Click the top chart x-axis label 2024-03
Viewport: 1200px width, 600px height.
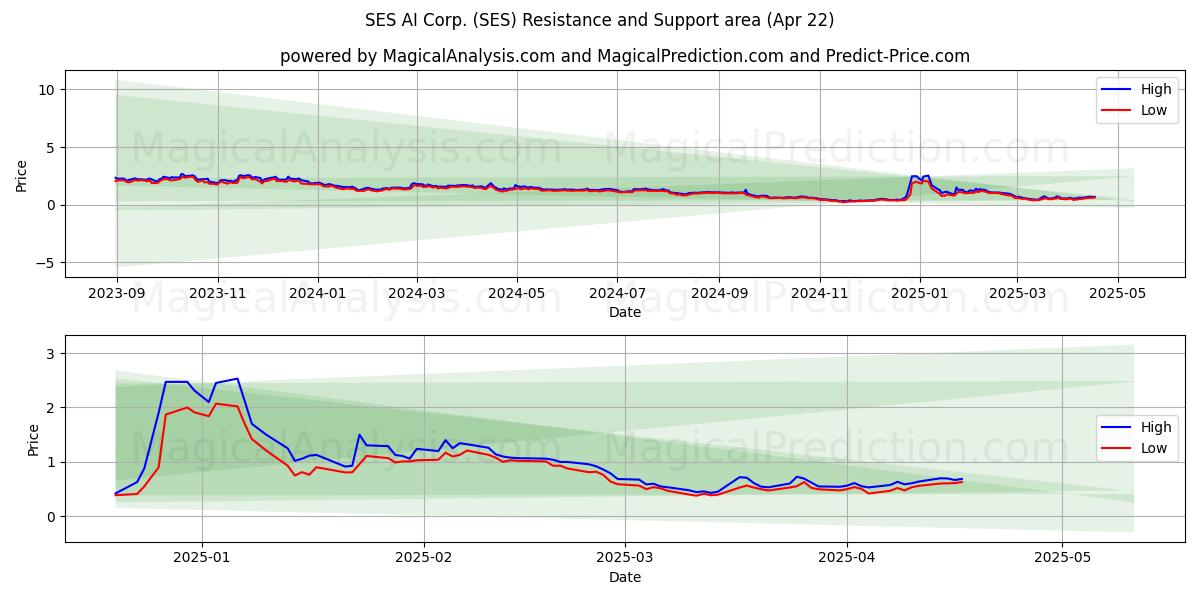tap(417, 294)
